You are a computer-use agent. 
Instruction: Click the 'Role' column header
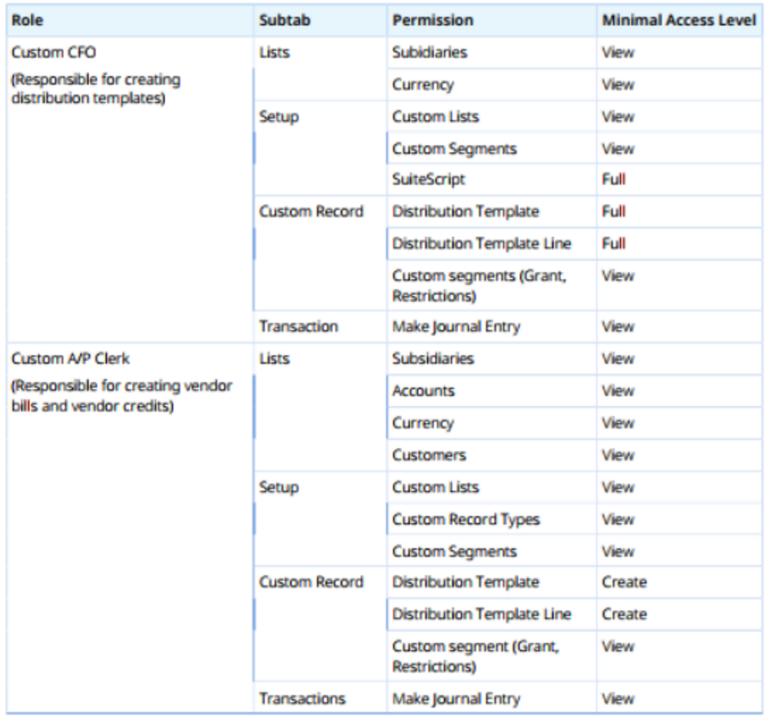pos(27,20)
